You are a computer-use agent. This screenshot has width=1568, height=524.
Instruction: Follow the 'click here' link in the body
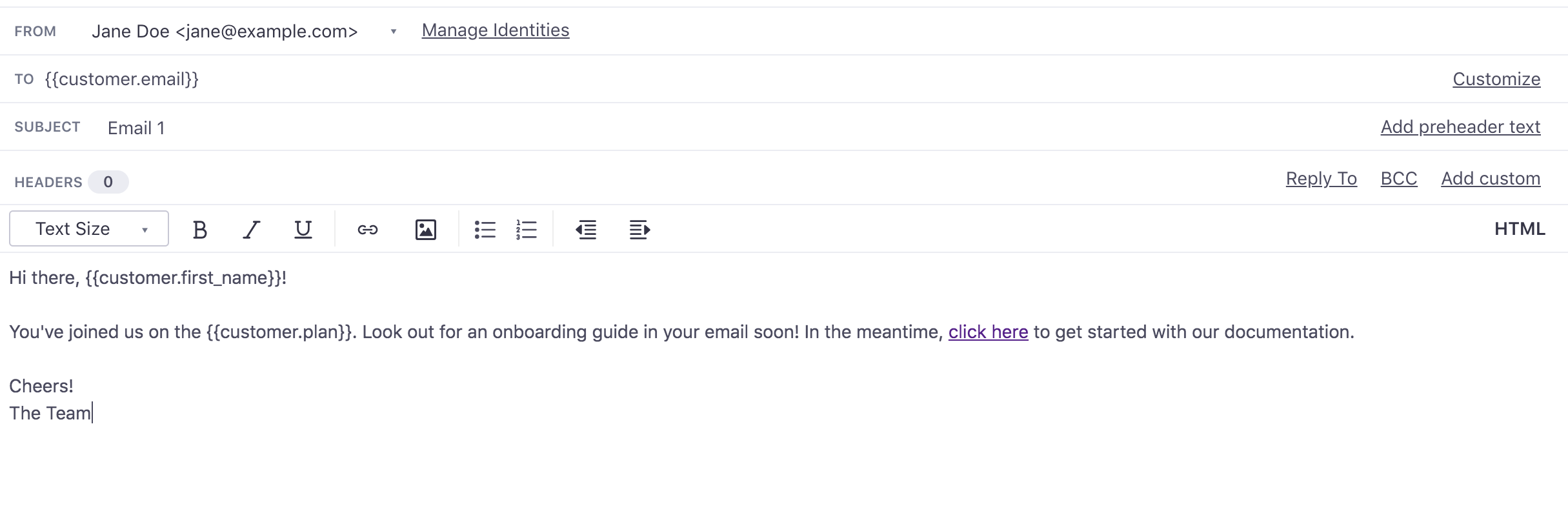coord(987,332)
